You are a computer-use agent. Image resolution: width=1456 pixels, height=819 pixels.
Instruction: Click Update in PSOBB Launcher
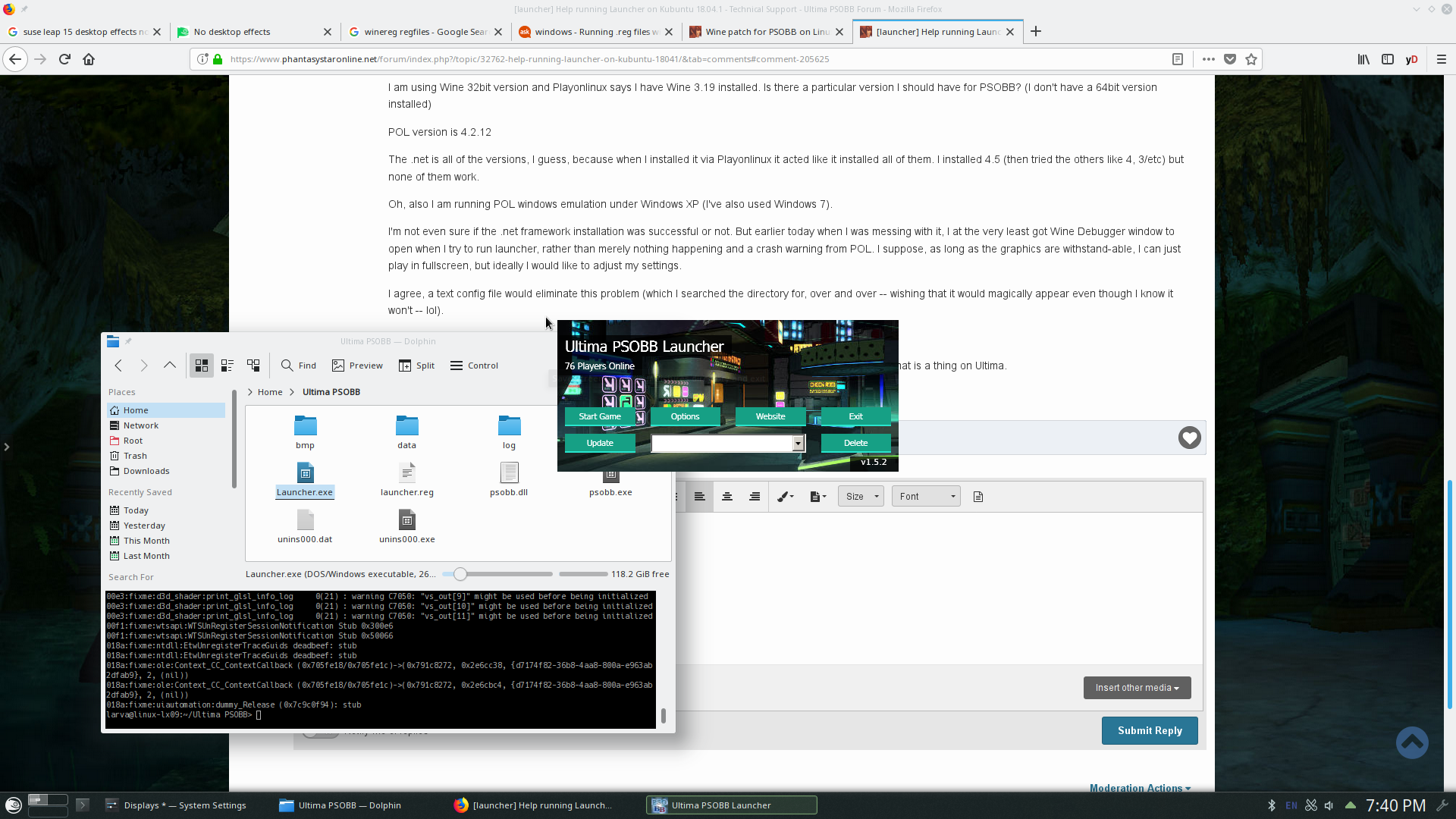tap(600, 443)
